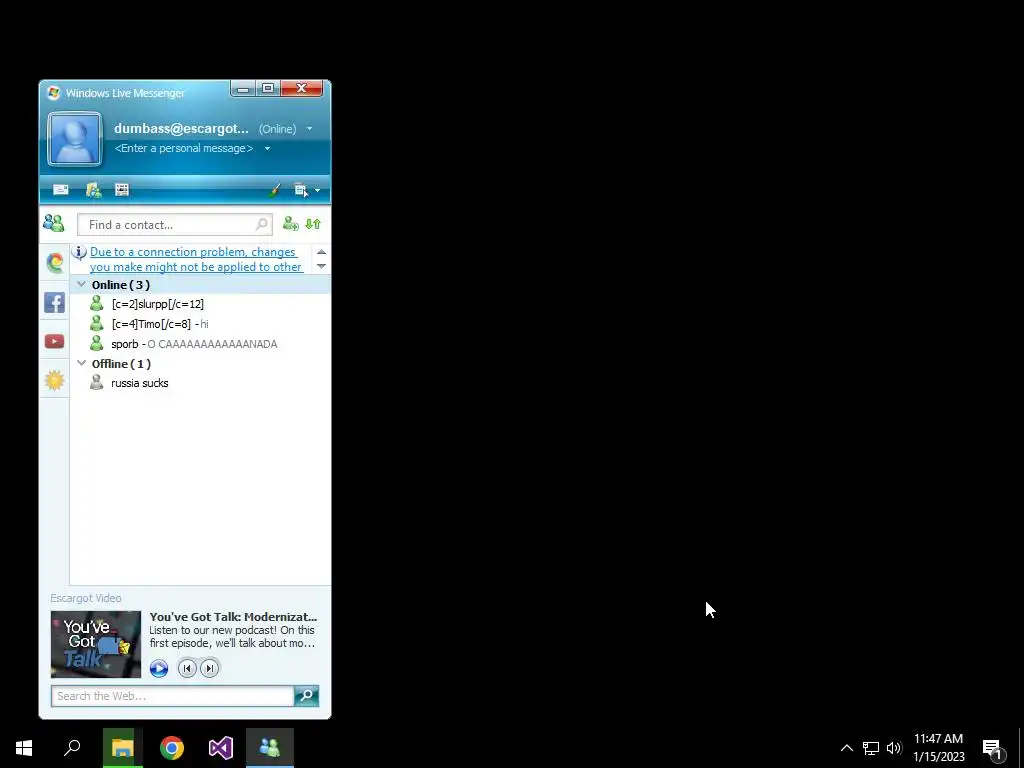
Task: Click the user display picture avatar
Action: click(x=74, y=138)
